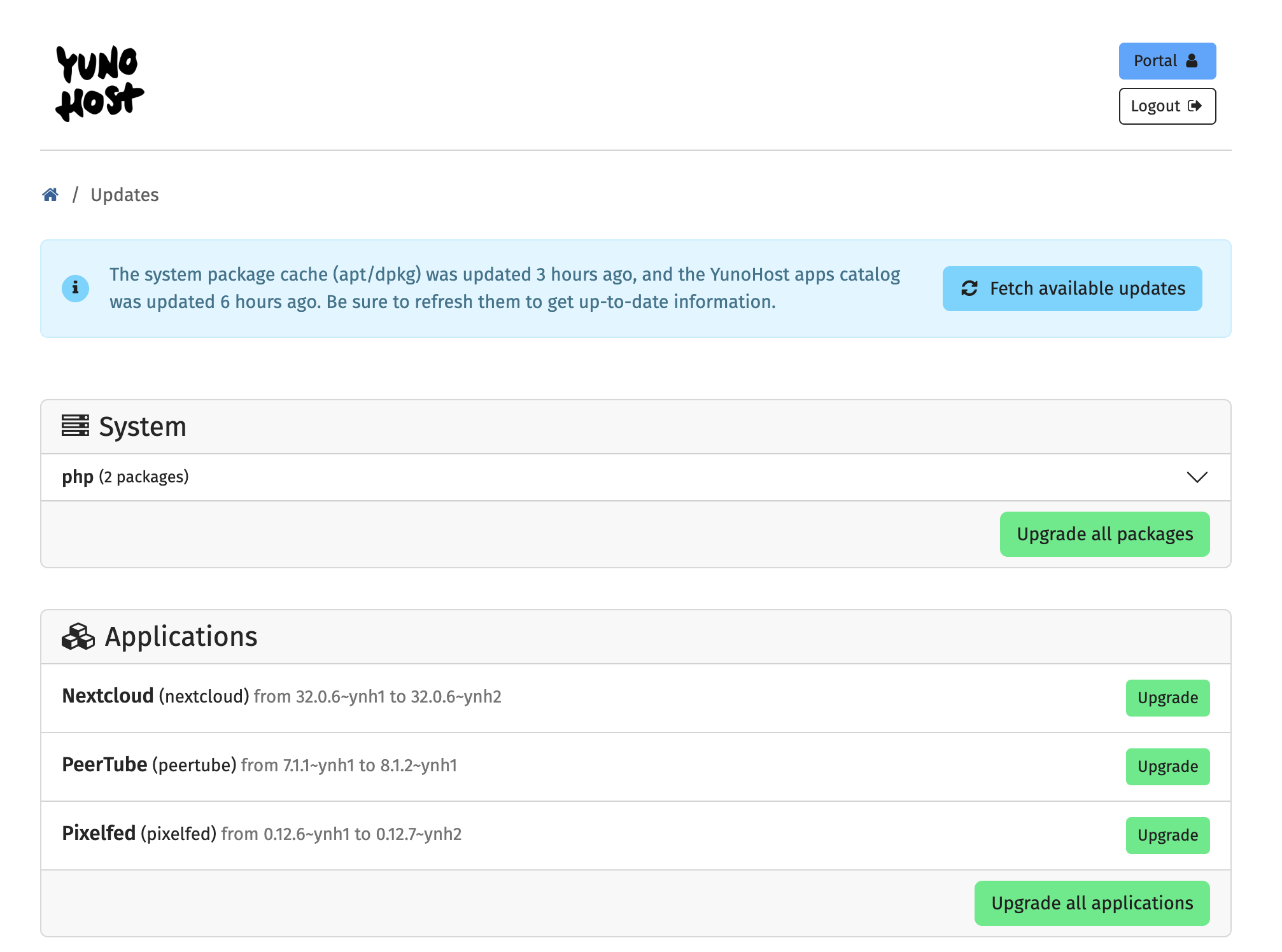
Task: Fetch available updates
Action: point(1071,288)
